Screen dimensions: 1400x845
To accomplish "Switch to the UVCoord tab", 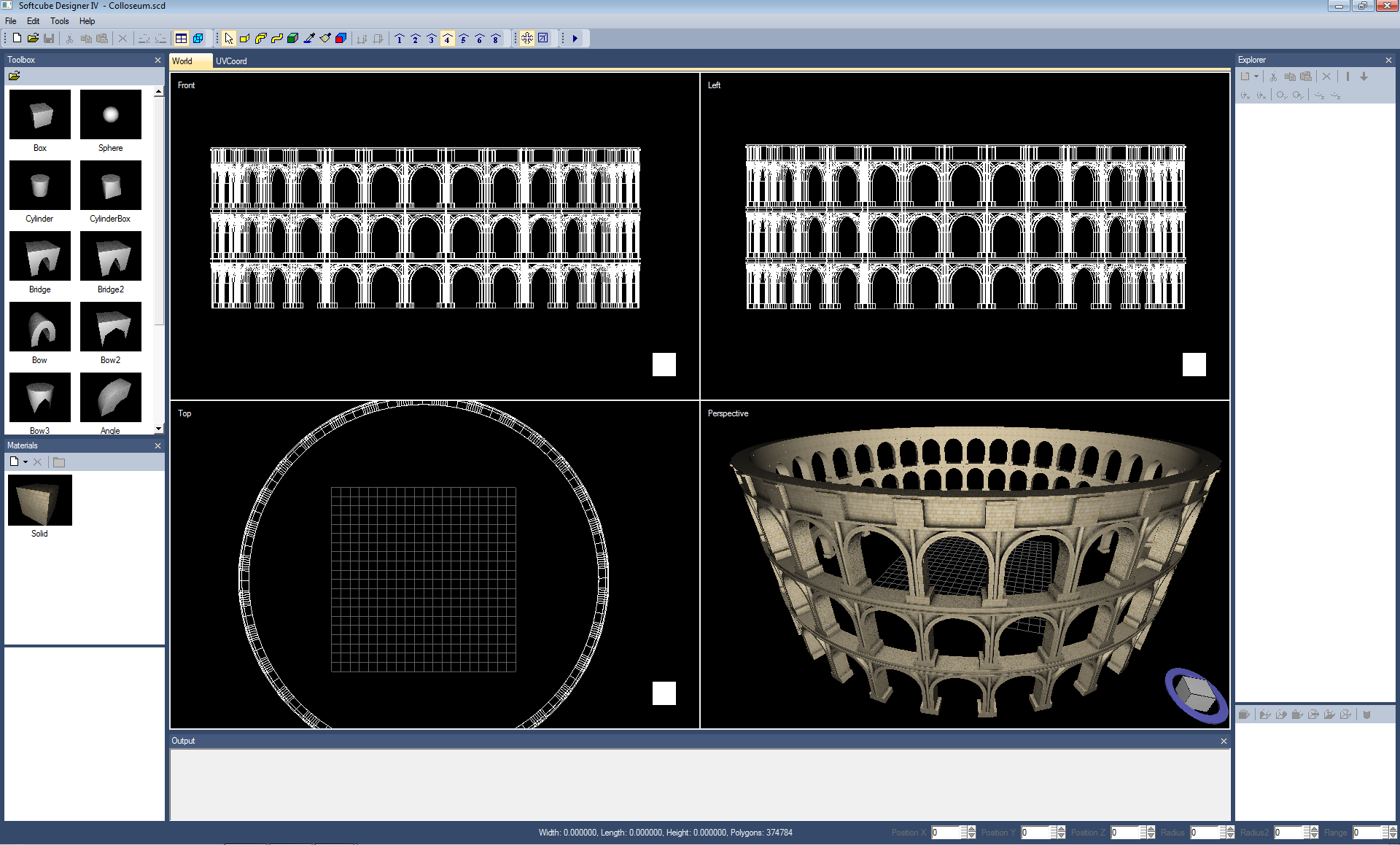I will [231, 61].
